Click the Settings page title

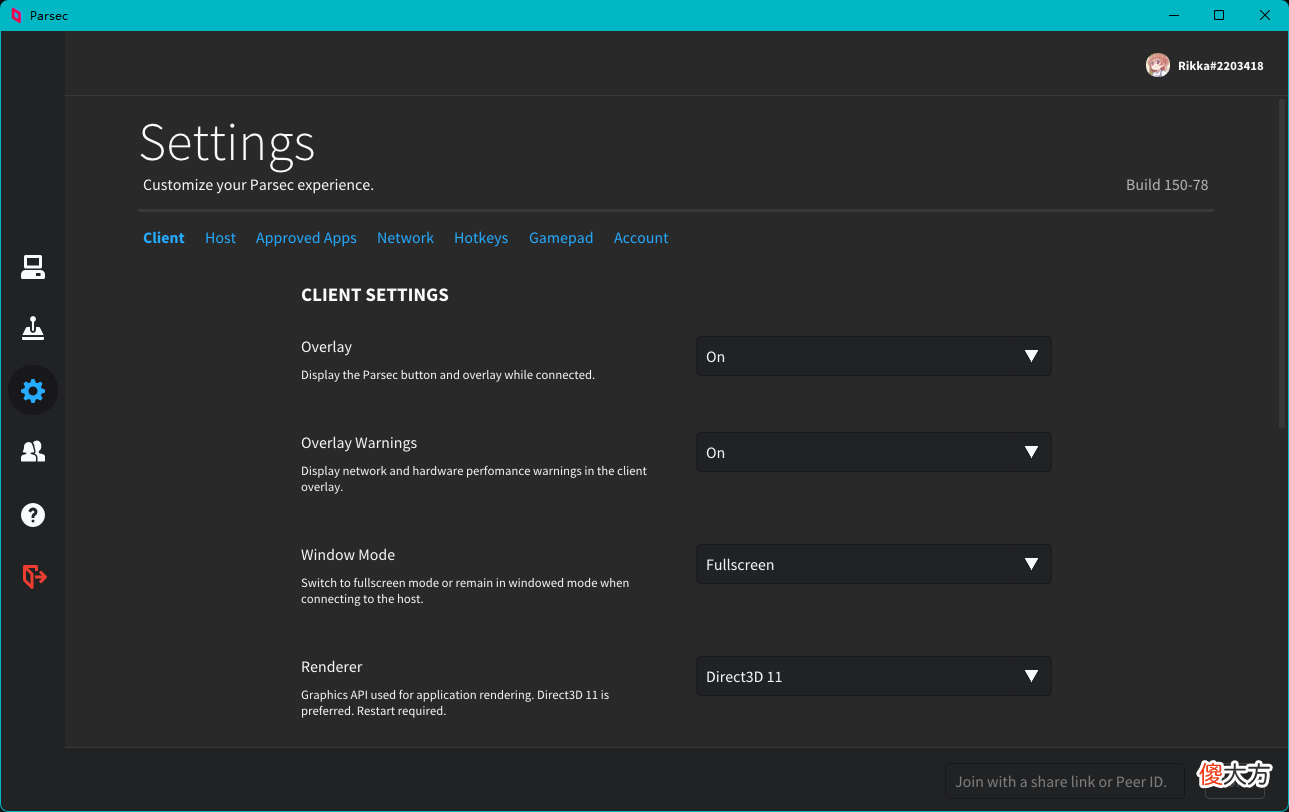227,143
